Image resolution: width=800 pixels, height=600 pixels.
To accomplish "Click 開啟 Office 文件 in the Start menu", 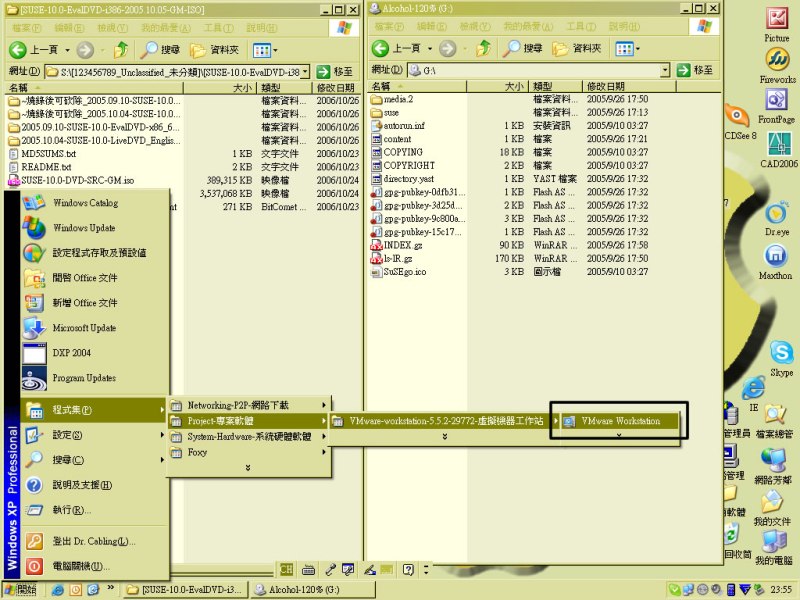I will (x=95, y=278).
